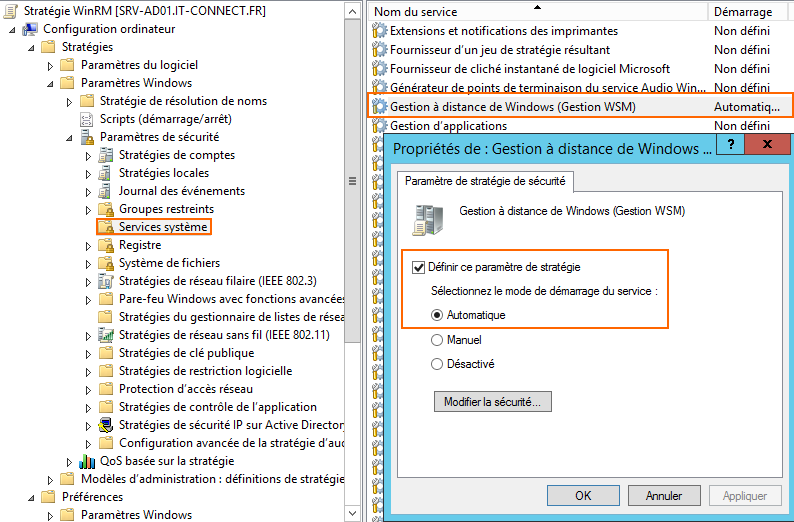Screen dimensions: 794x522
Task: Collapse the Préférences node
Action: point(31,498)
